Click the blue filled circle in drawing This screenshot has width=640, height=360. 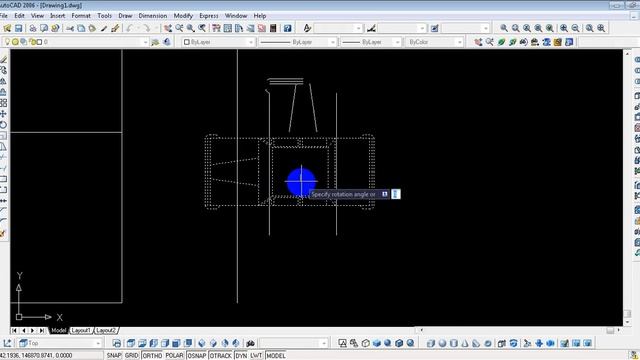point(301,182)
